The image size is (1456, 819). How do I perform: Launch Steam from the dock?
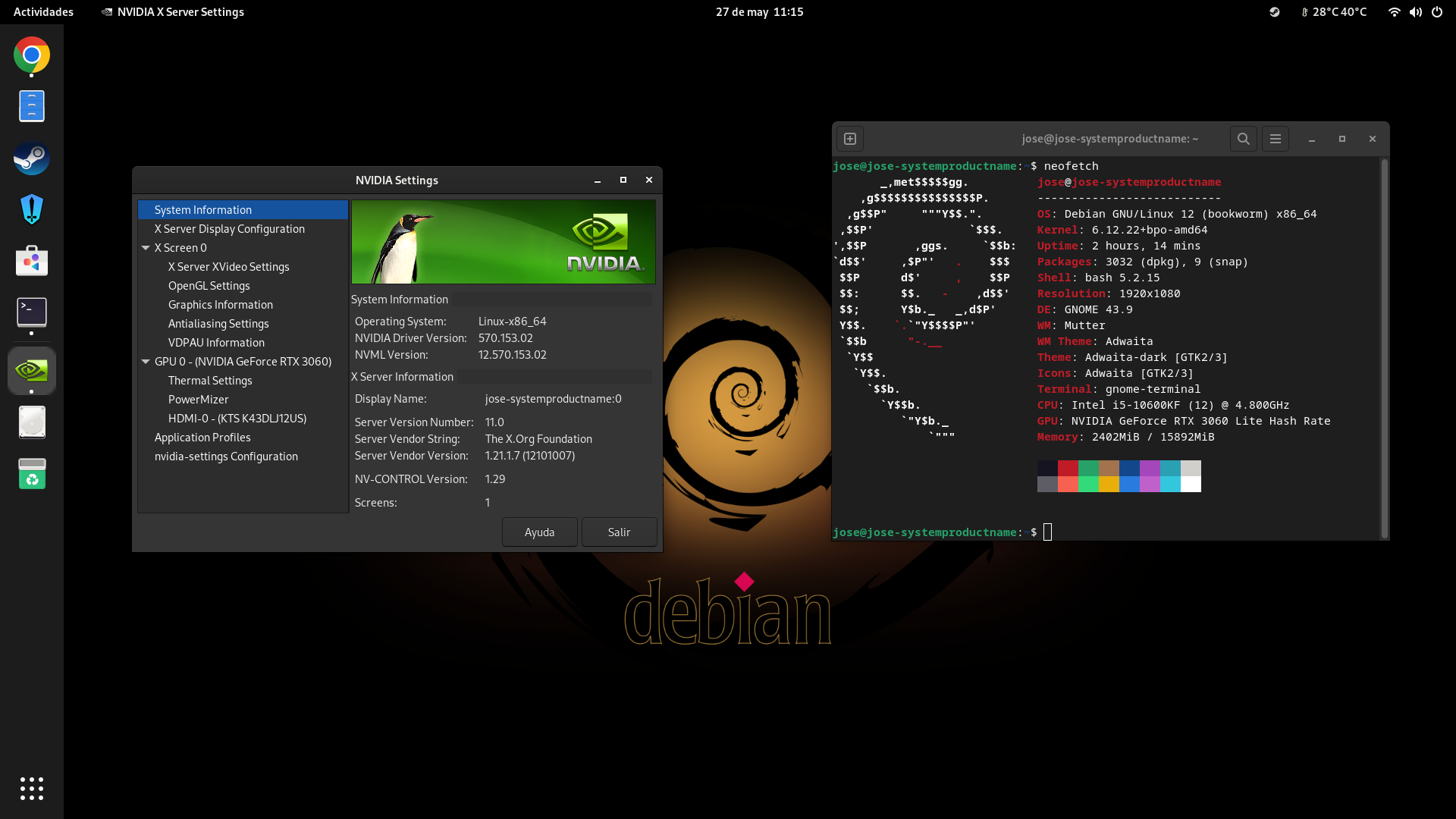coord(31,158)
